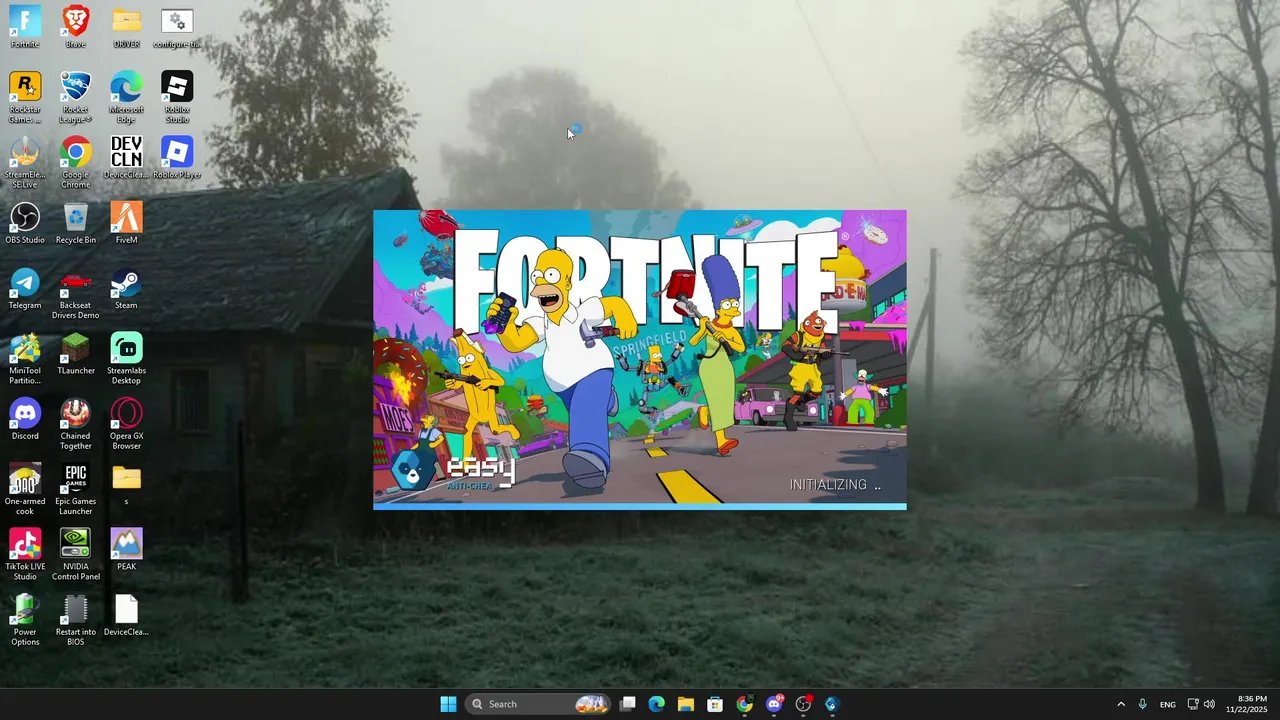
Task: Open Rockstar Games Launcher shortcut
Action: click(25, 98)
